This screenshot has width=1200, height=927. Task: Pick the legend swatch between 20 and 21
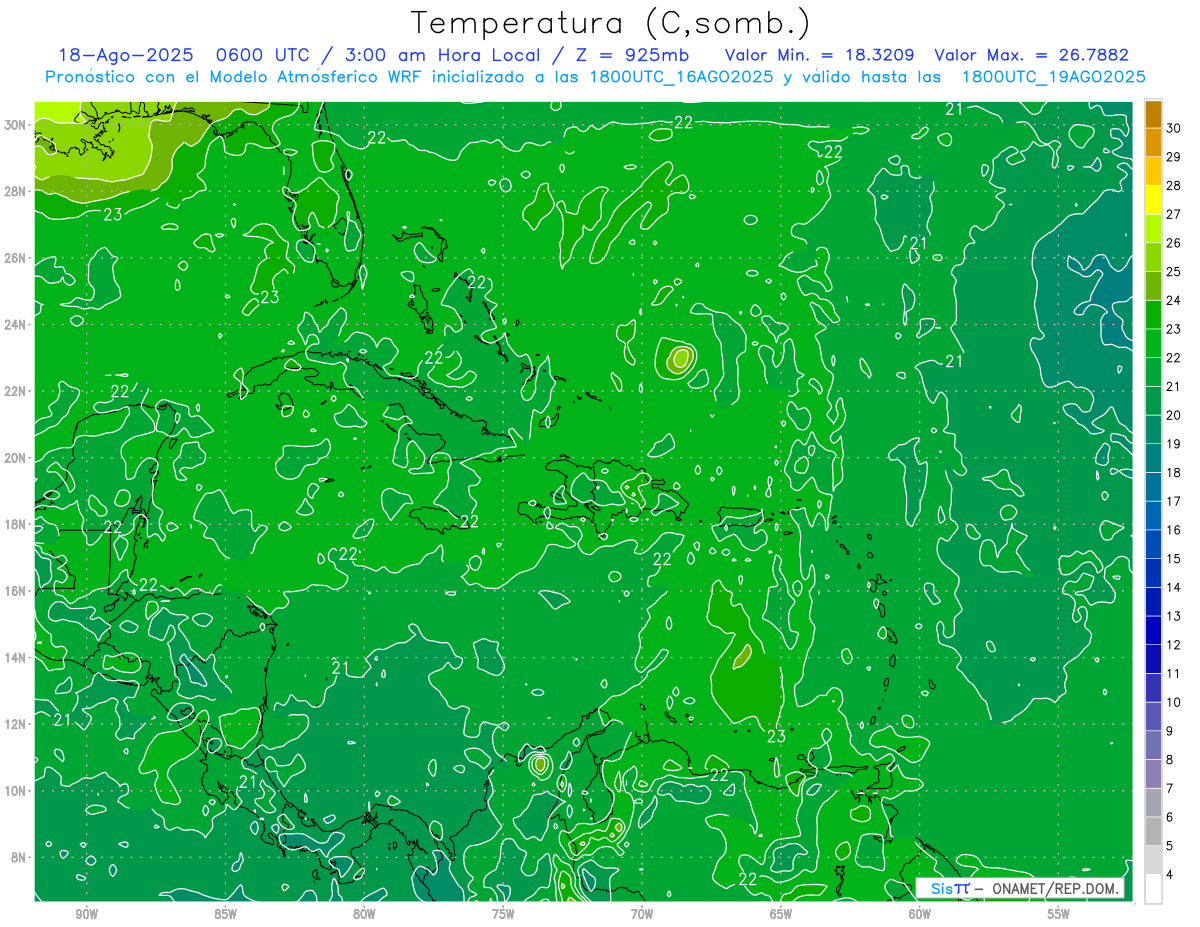[1153, 401]
